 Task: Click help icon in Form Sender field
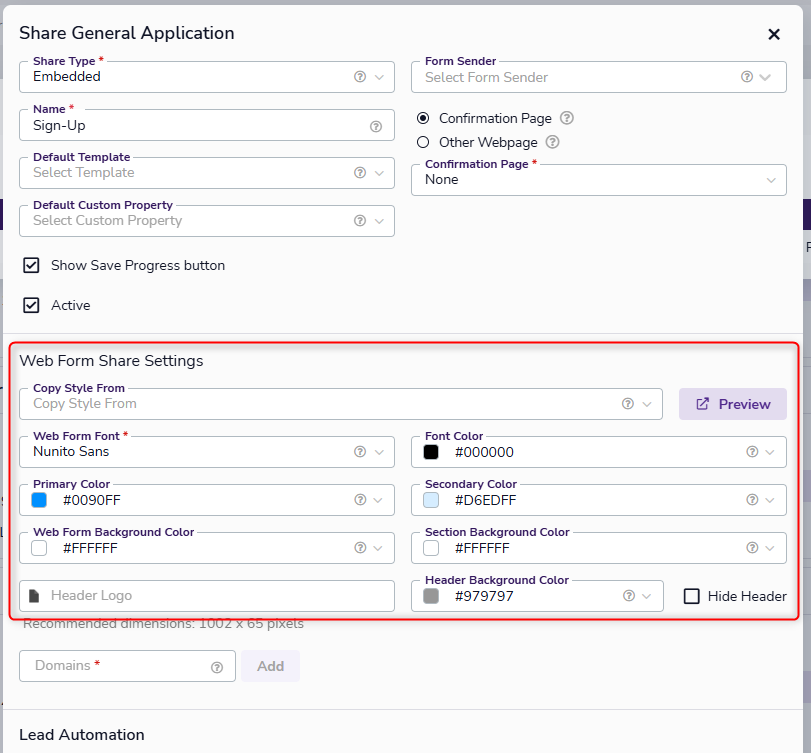(746, 77)
